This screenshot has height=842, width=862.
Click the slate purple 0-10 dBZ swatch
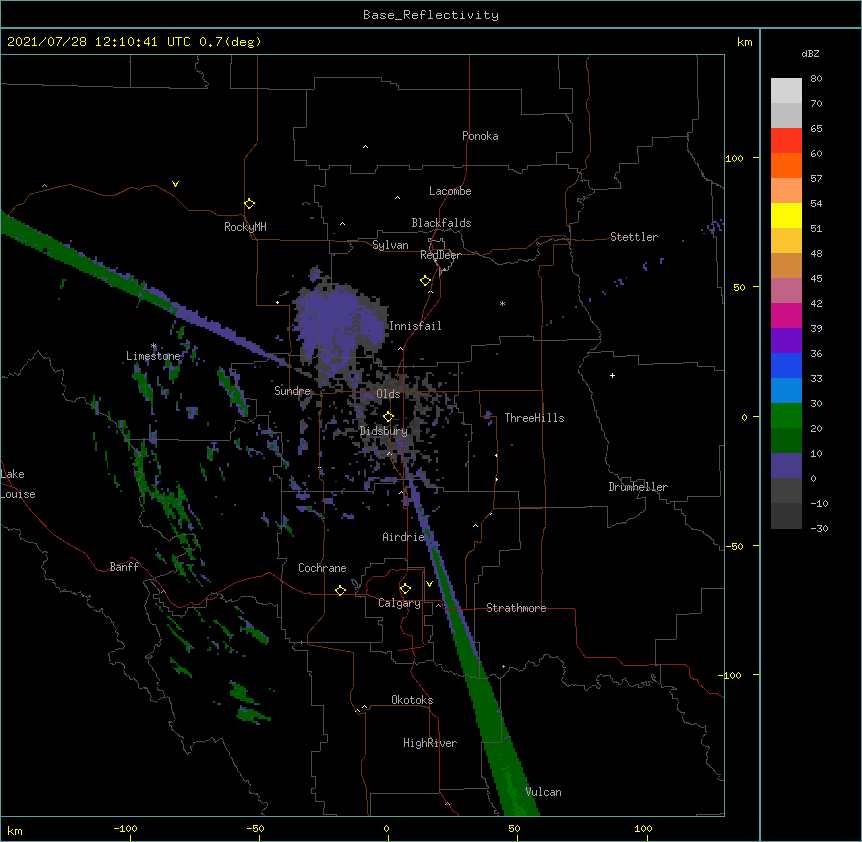[x=786, y=466]
